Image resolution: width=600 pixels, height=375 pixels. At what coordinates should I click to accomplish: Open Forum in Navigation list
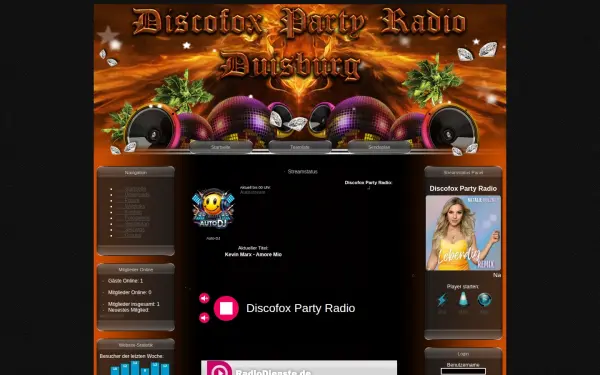pyautogui.click(x=132, y=201)
